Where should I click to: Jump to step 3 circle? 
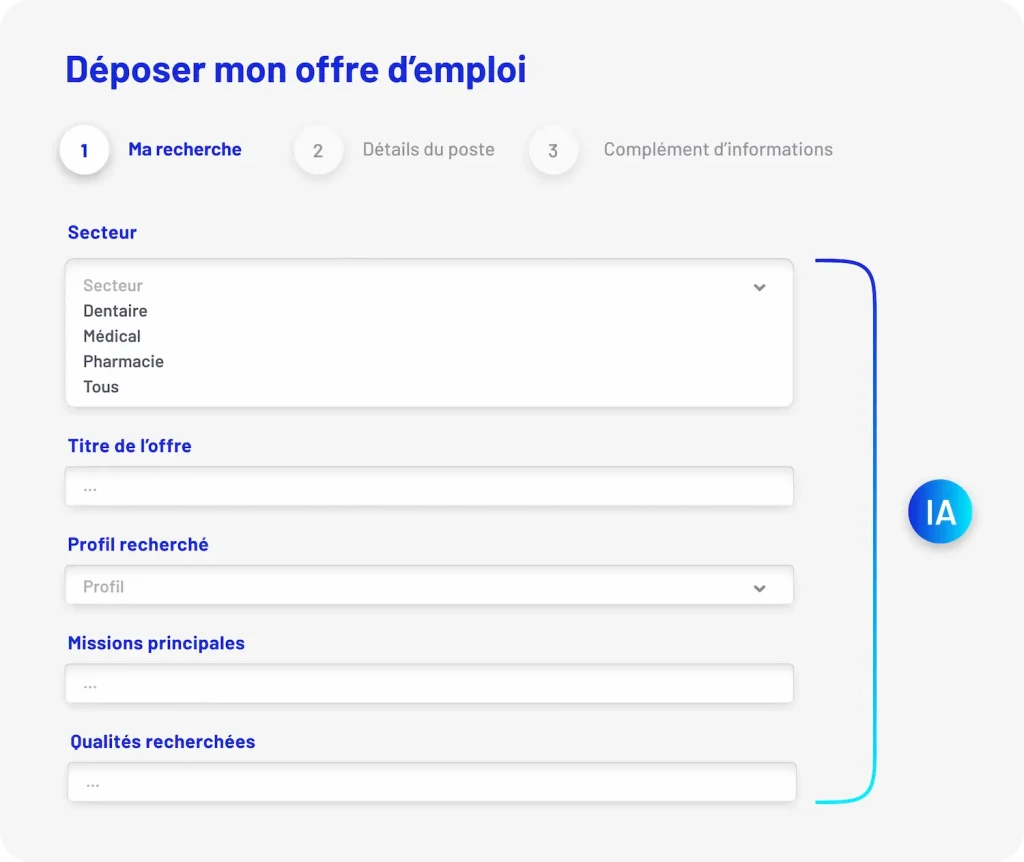click(x=553, y=151)
